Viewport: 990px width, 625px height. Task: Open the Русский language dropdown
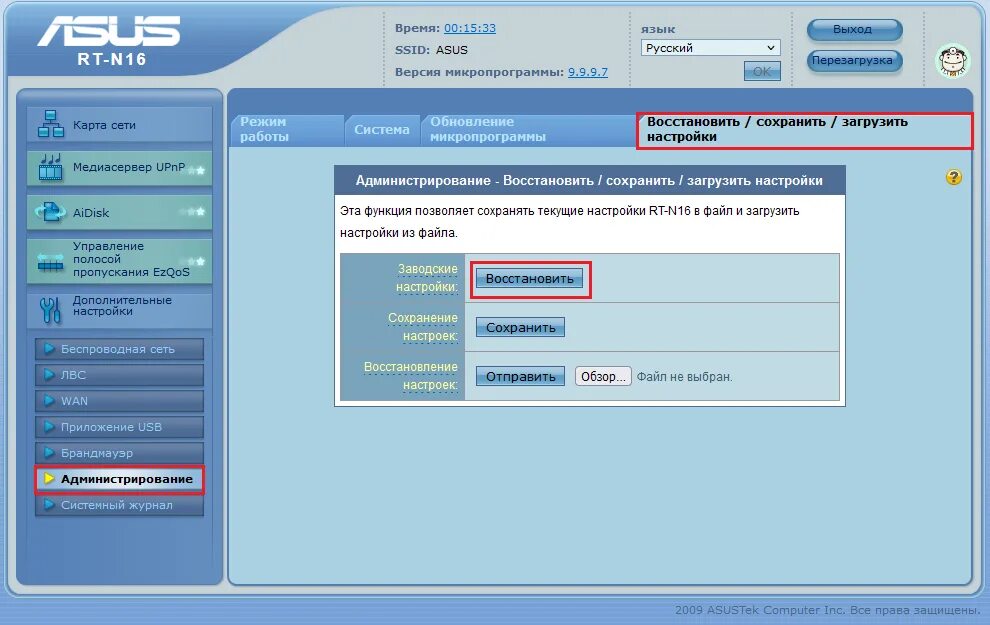pyautogui.click(x=710, y=48)
